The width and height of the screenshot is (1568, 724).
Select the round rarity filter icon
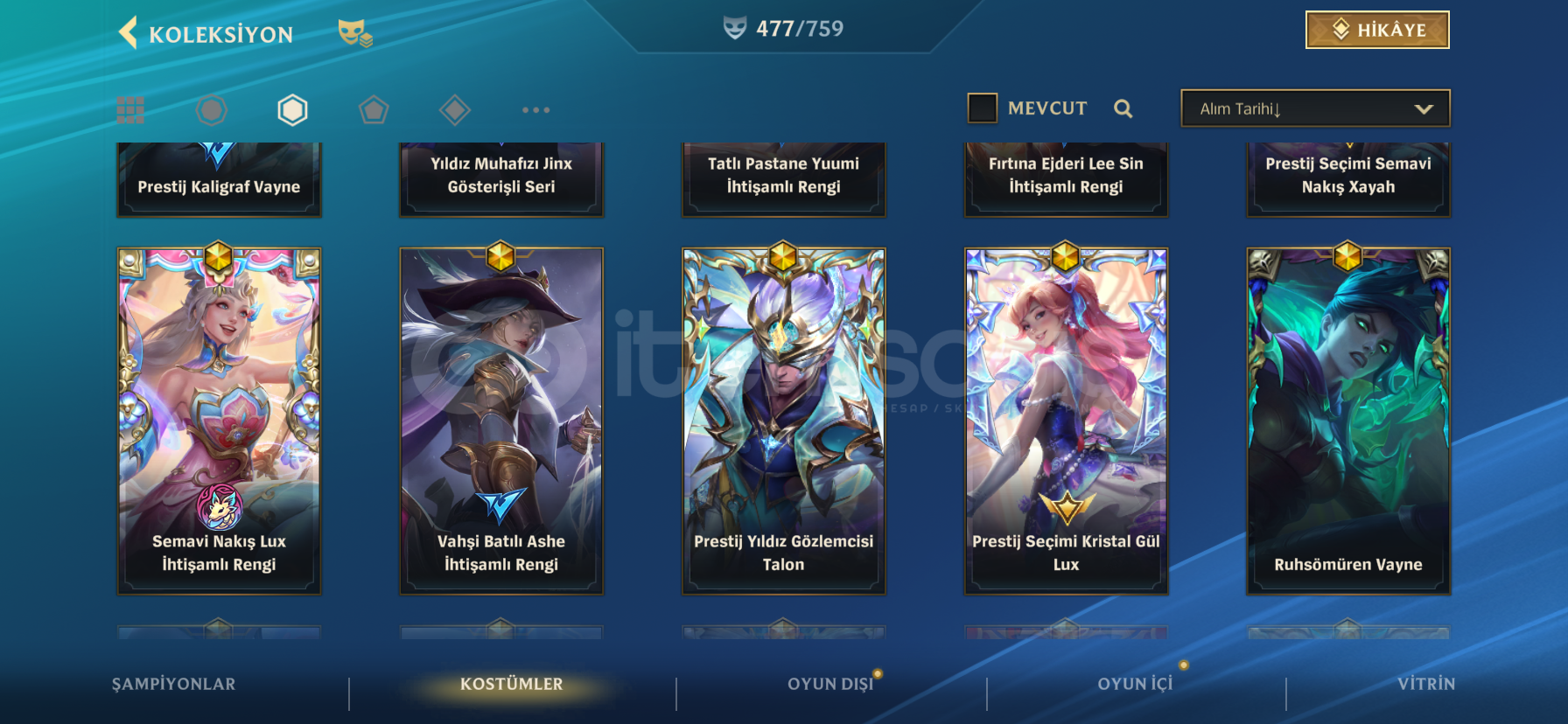tap(211, 110)
